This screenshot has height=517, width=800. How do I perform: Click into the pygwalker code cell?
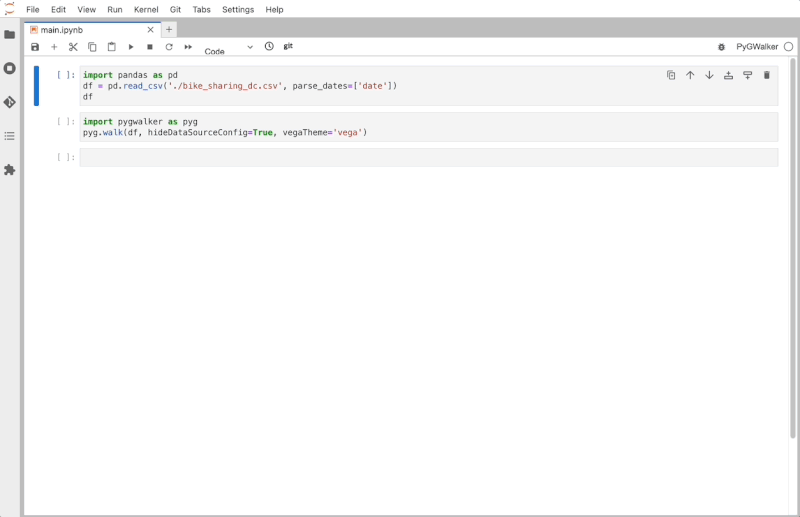tap(429, 127)
